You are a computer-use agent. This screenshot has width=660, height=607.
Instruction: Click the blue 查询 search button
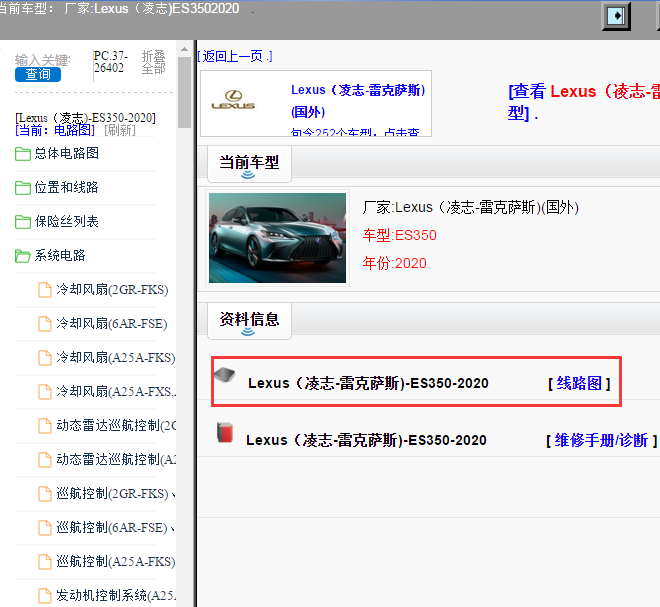pos(38,75)
